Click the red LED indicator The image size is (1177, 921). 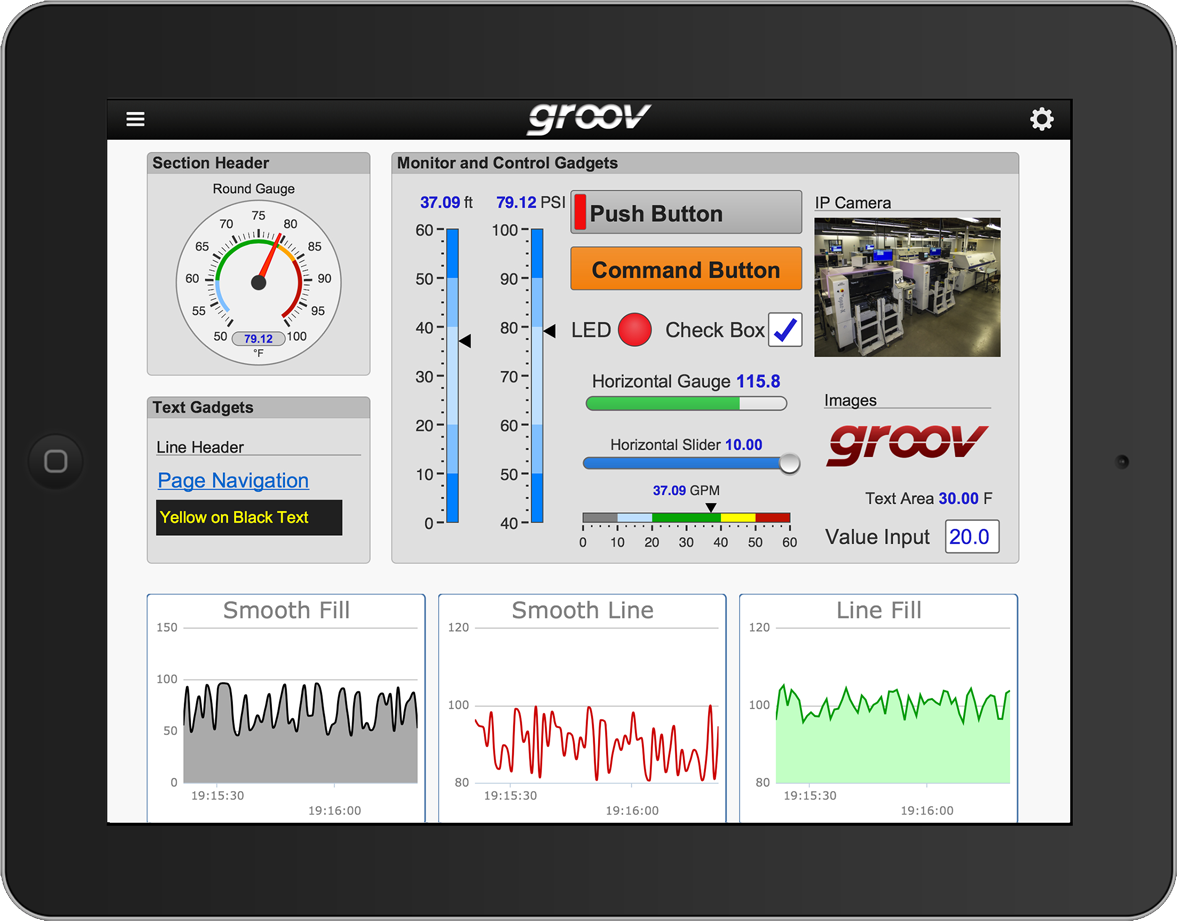636,330
